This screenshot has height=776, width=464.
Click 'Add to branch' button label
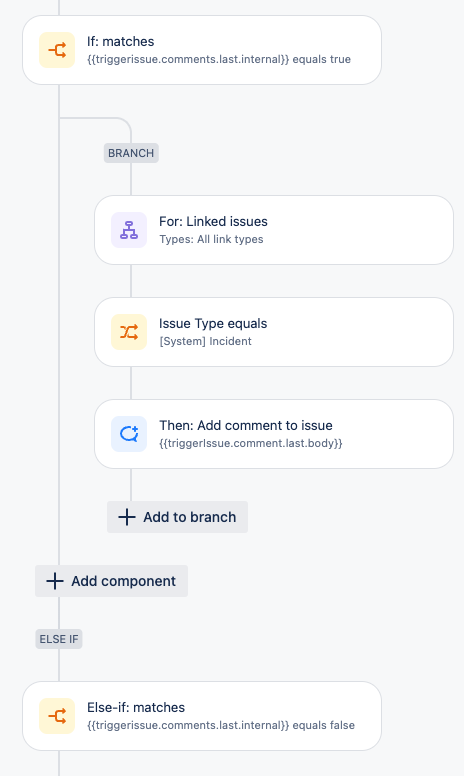click(189, 517)
